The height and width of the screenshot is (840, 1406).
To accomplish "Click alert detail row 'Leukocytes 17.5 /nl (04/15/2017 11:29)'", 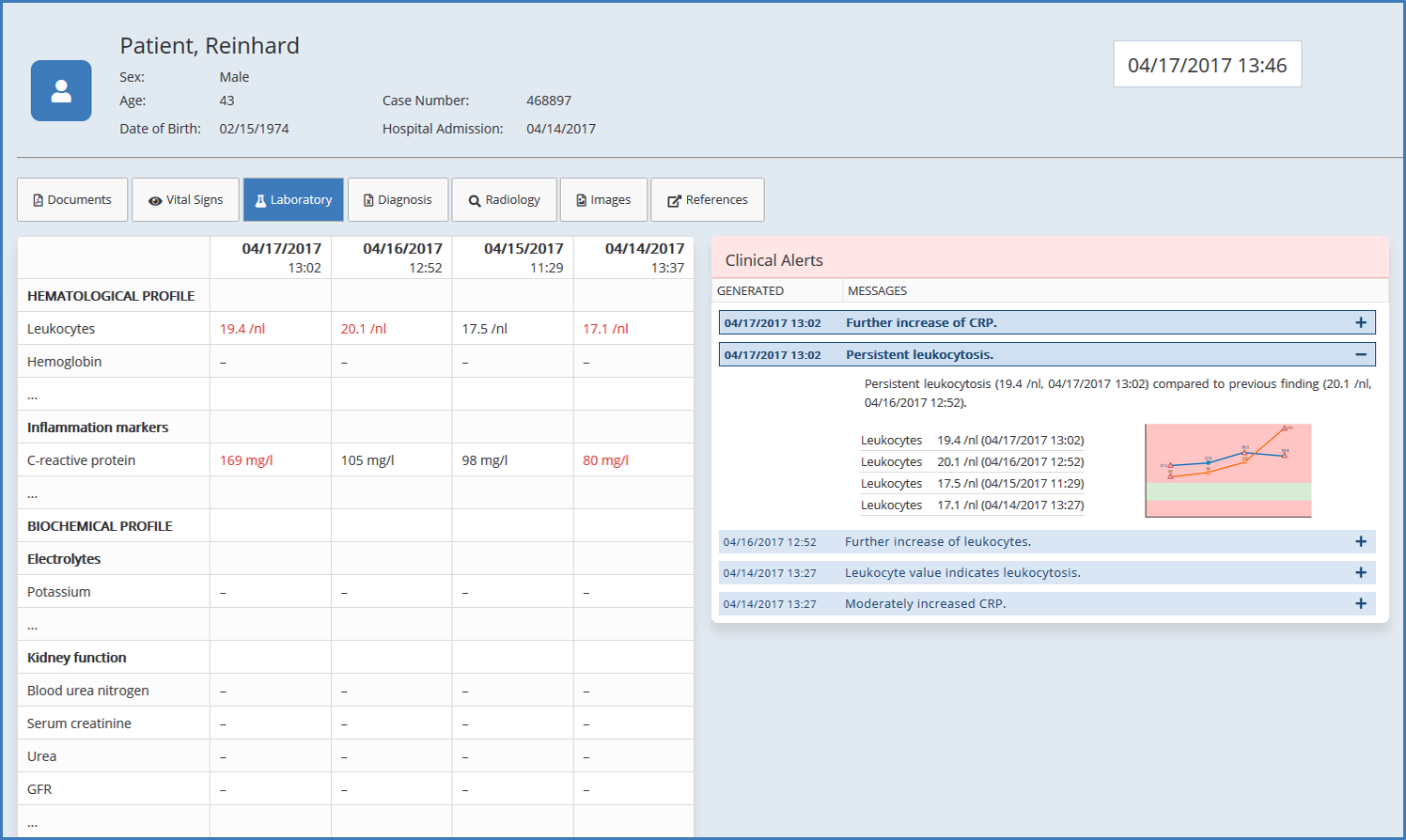I will pos(972,483).
